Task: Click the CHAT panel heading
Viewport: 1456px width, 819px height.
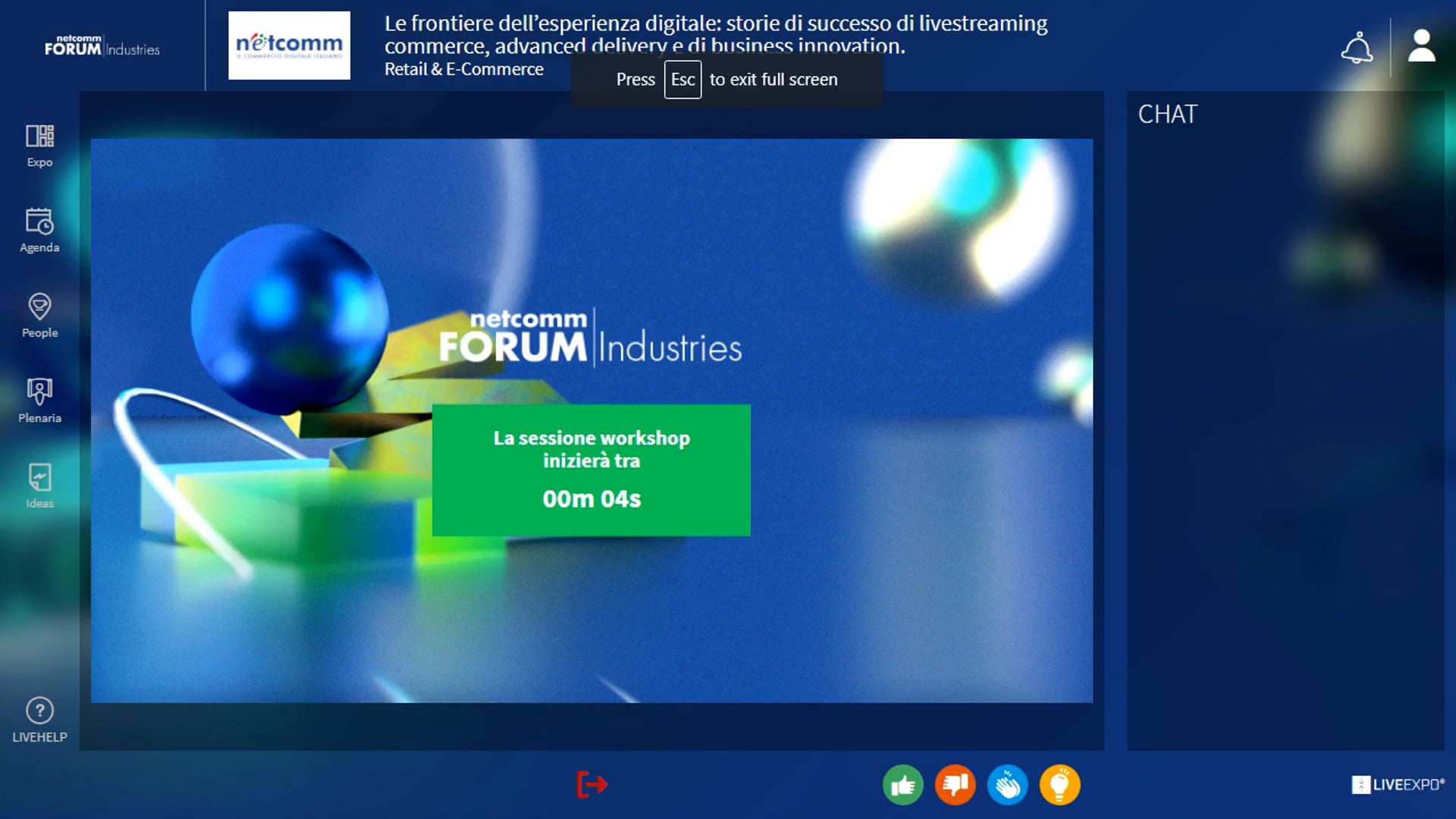Action: (x=1168, y=115)
